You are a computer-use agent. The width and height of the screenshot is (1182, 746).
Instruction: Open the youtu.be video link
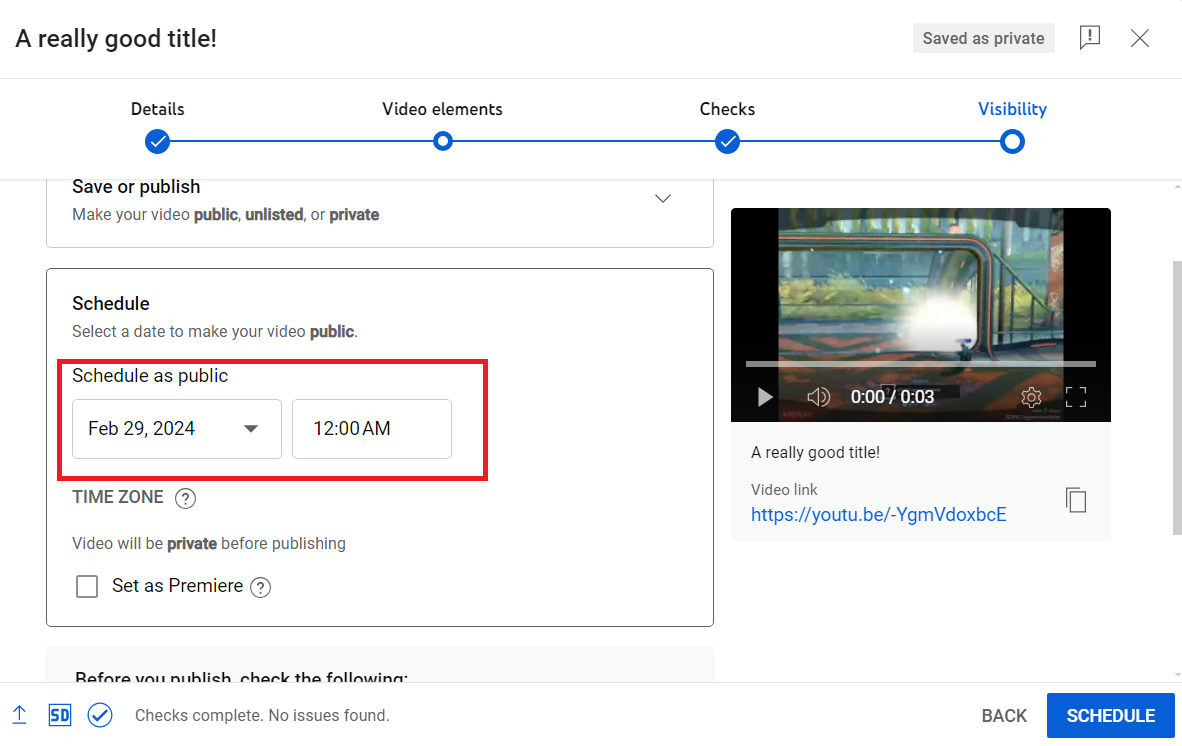coord(878,513)
